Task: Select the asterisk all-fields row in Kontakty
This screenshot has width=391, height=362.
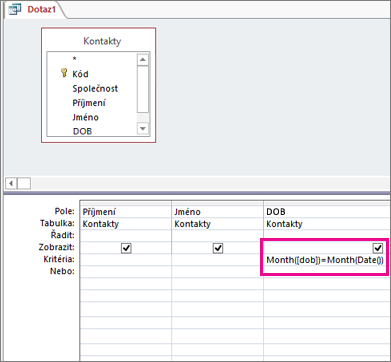Action: tap(75, 59)
